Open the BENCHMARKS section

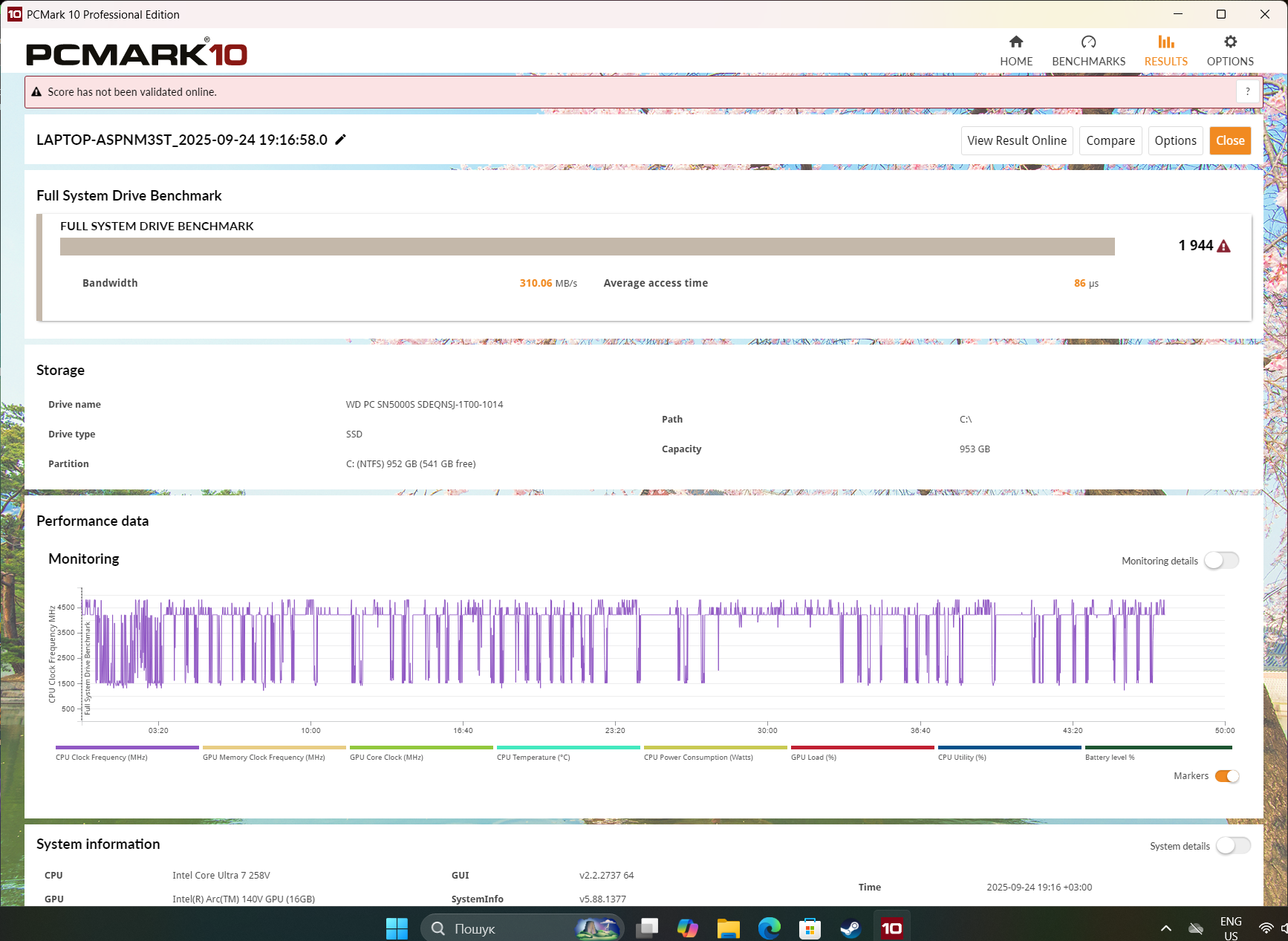tap(1088, 51)
